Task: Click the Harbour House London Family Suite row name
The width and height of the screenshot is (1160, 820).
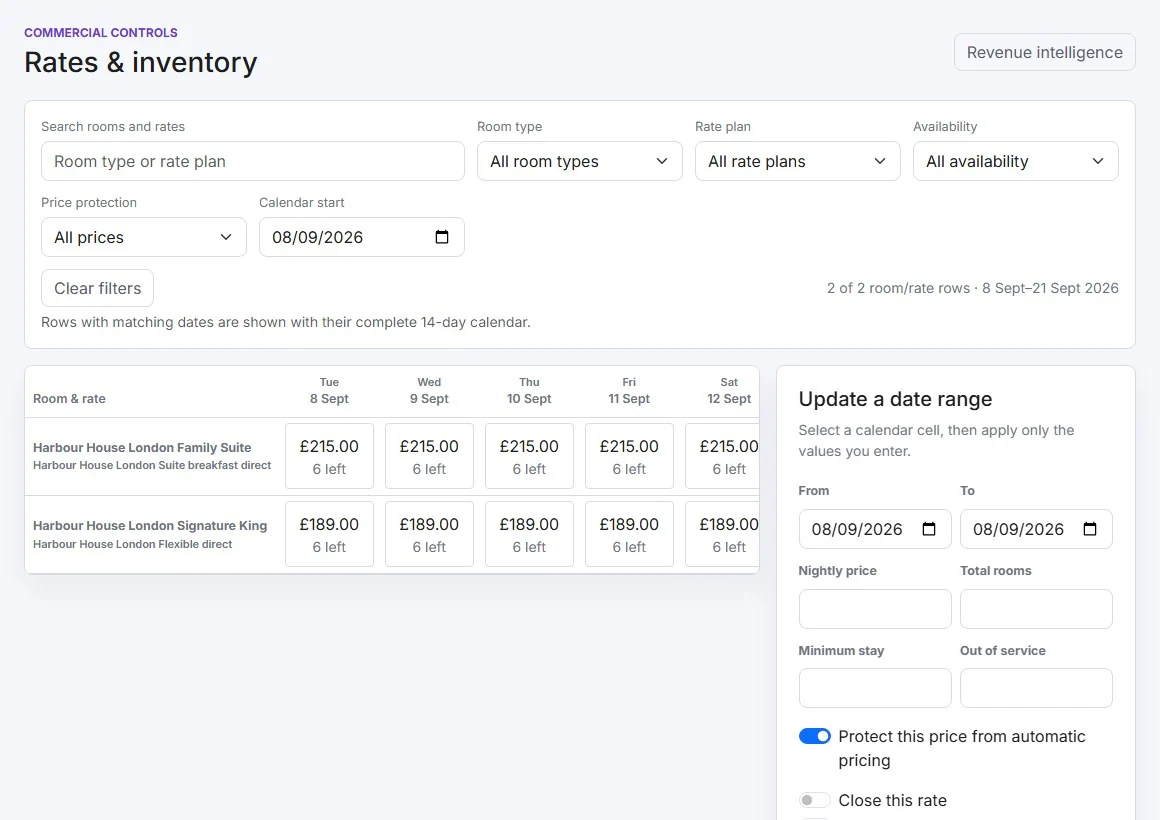Action: point(142,447)
